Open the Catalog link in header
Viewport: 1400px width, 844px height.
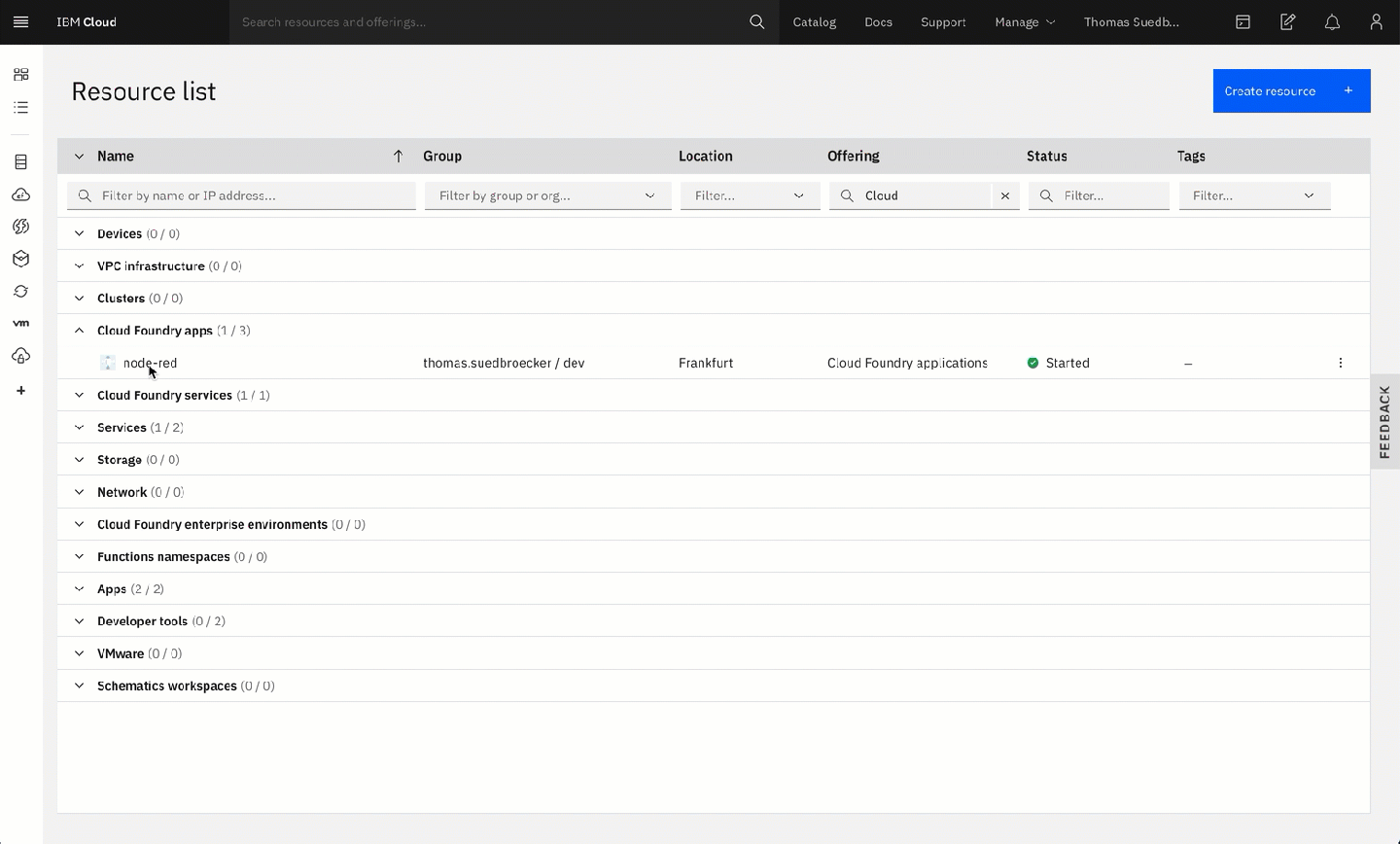(x=815, y=21)
